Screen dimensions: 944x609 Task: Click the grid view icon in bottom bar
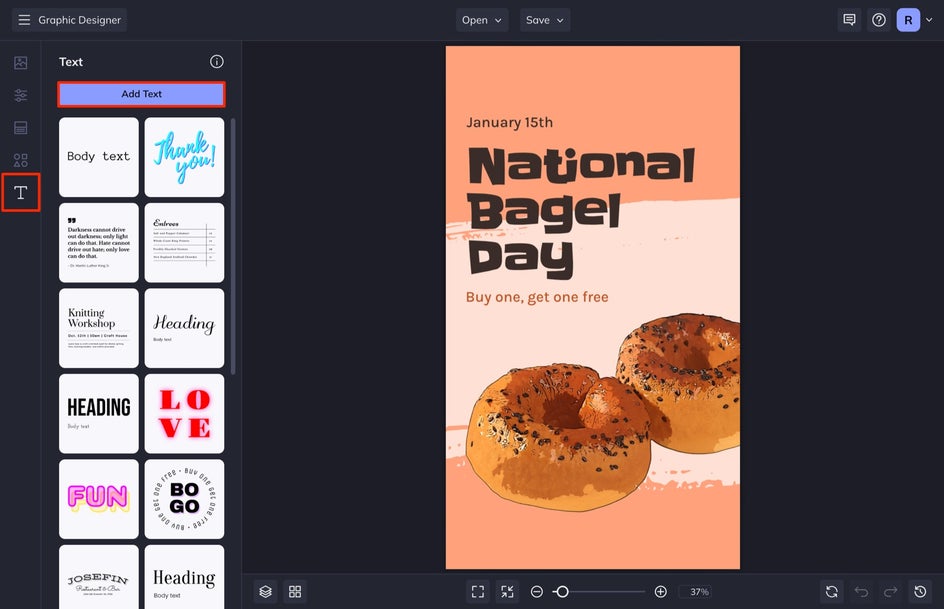pos(295,592)
